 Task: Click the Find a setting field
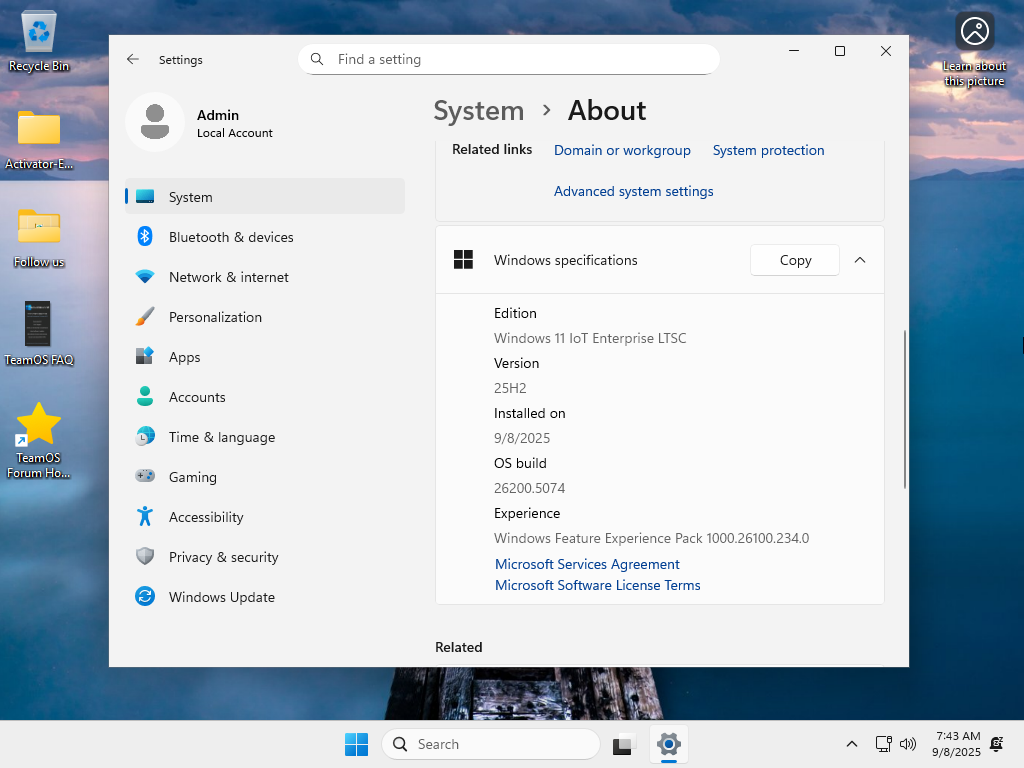[x=509, y=59]
